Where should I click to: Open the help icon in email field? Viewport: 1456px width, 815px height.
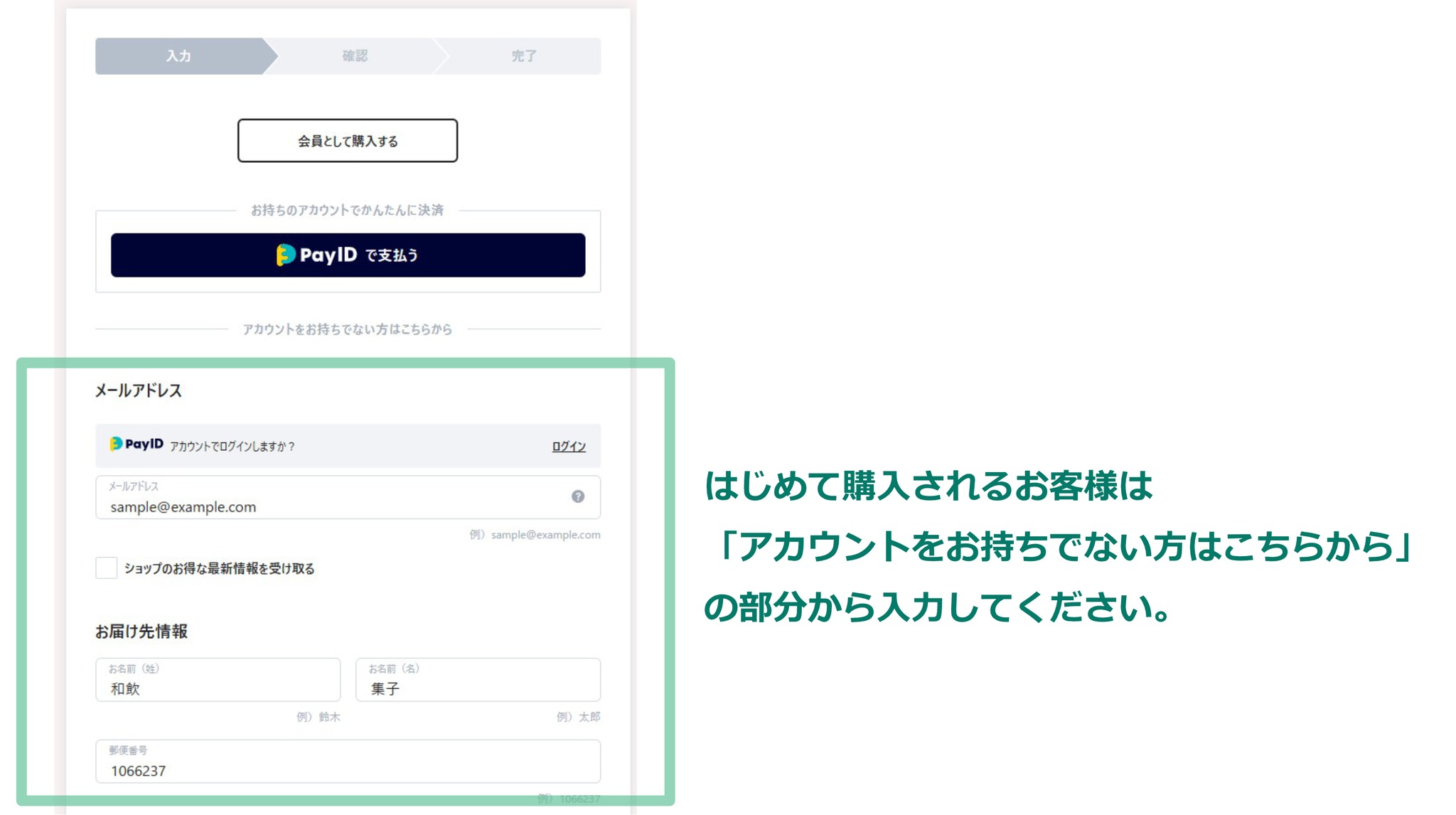578,496
